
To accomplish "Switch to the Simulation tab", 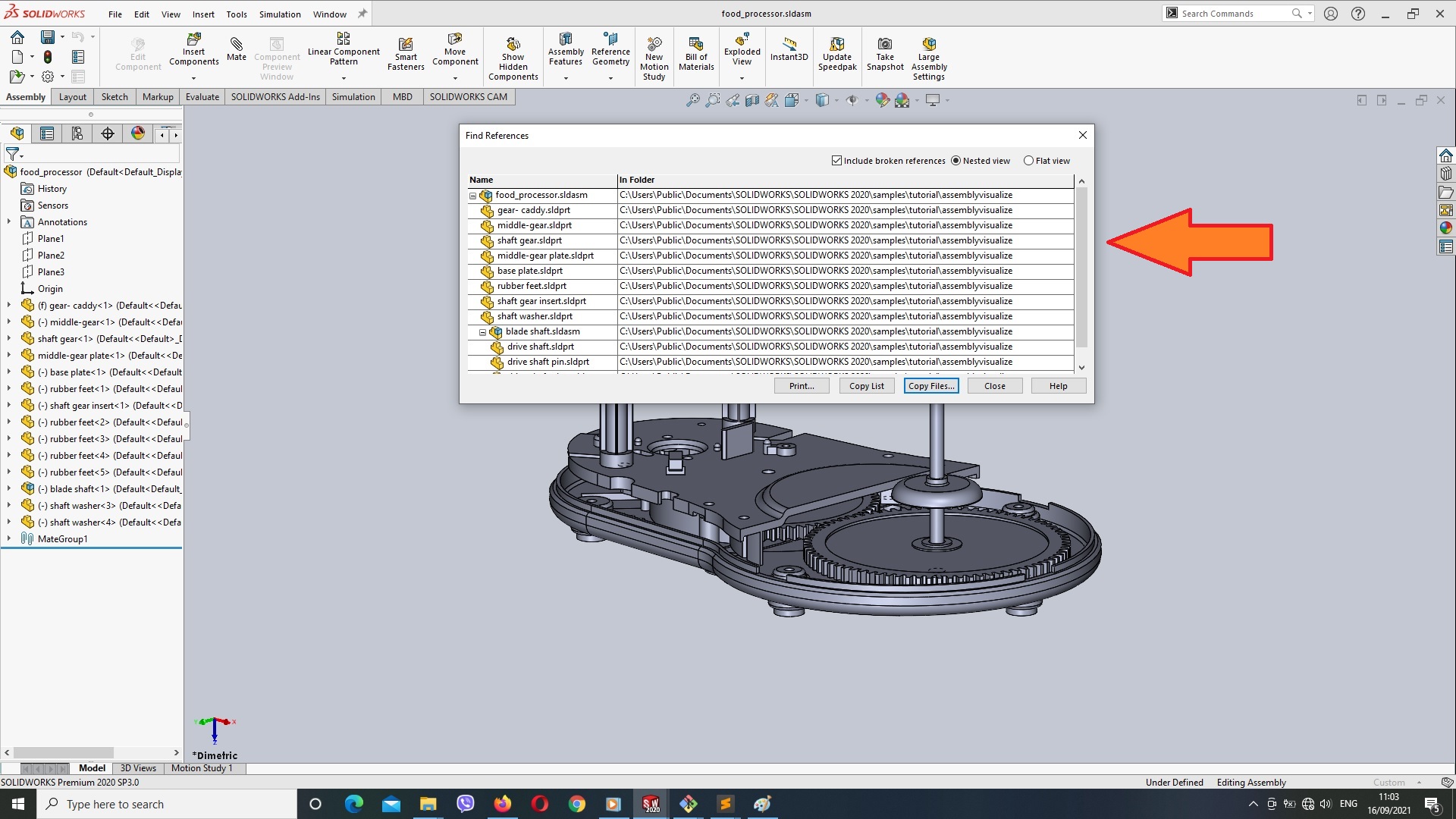I will [x=353, y=96].
